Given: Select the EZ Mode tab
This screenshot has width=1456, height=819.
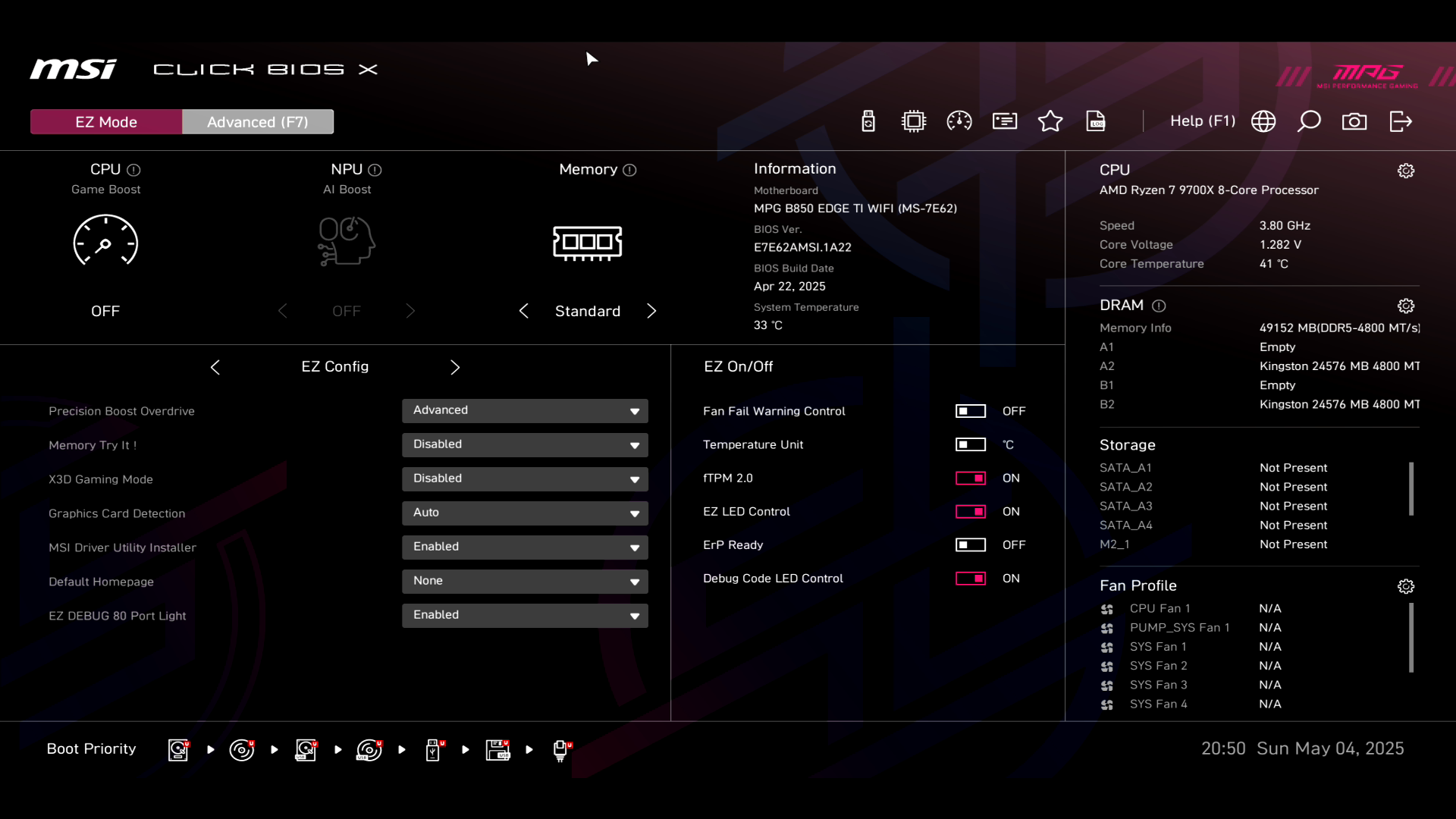Looking at the screenshot, I should [106, 122].
